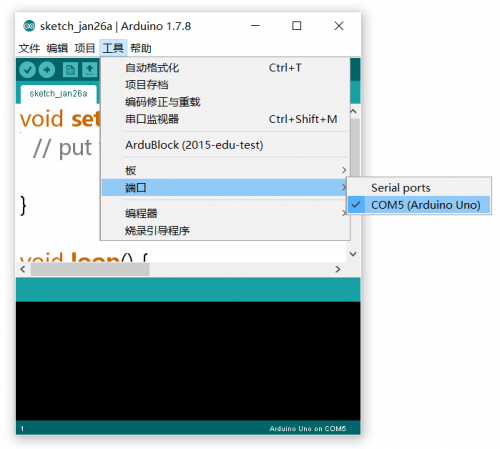Select 编码修正与重载 menu entry
500x449 pixels.
(226, 102)
